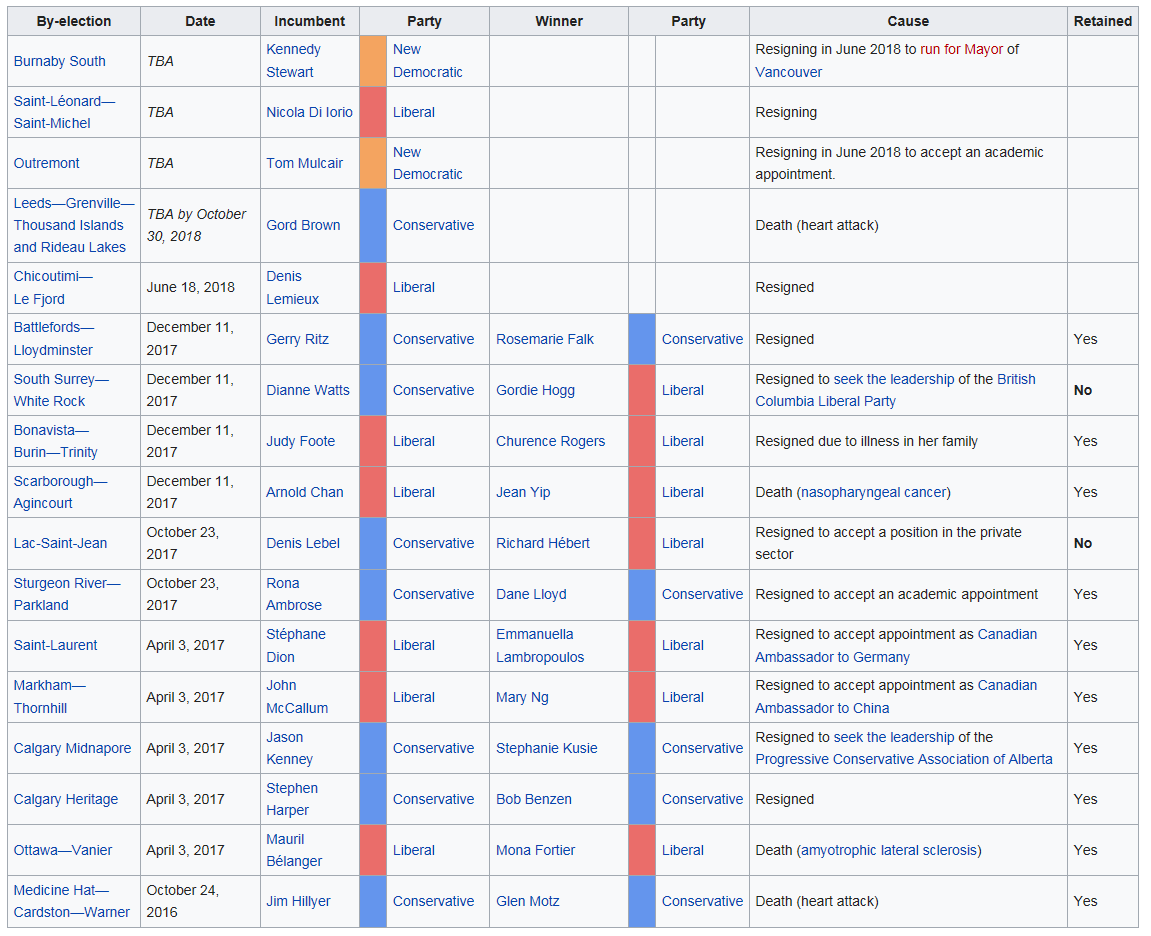Open the 'nasopharyngeal cancer' link
This screenshot has width=1151, height=936.
click(x=873, y=492)
